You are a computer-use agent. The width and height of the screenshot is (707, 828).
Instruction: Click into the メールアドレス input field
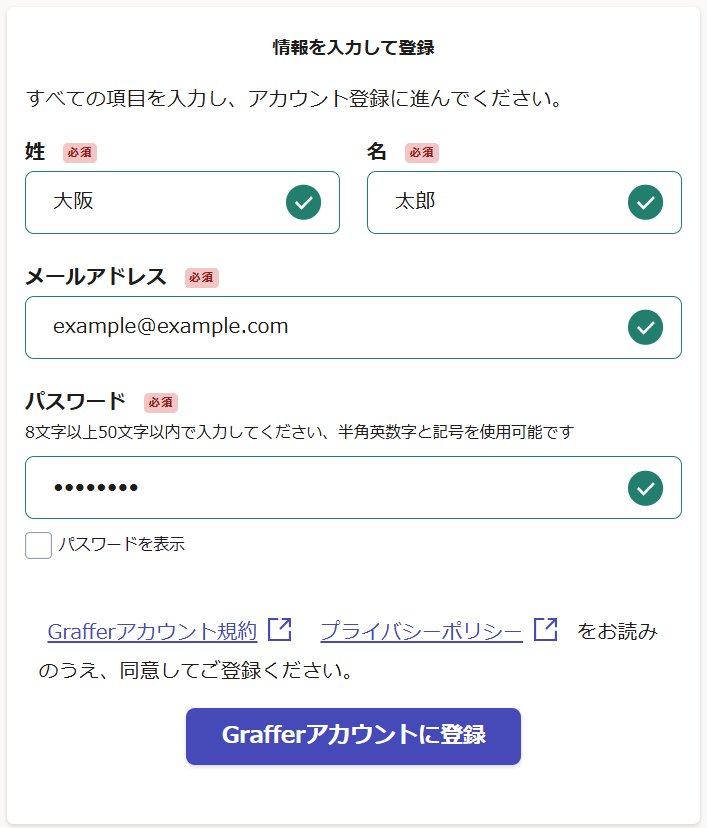click(320, 327)
